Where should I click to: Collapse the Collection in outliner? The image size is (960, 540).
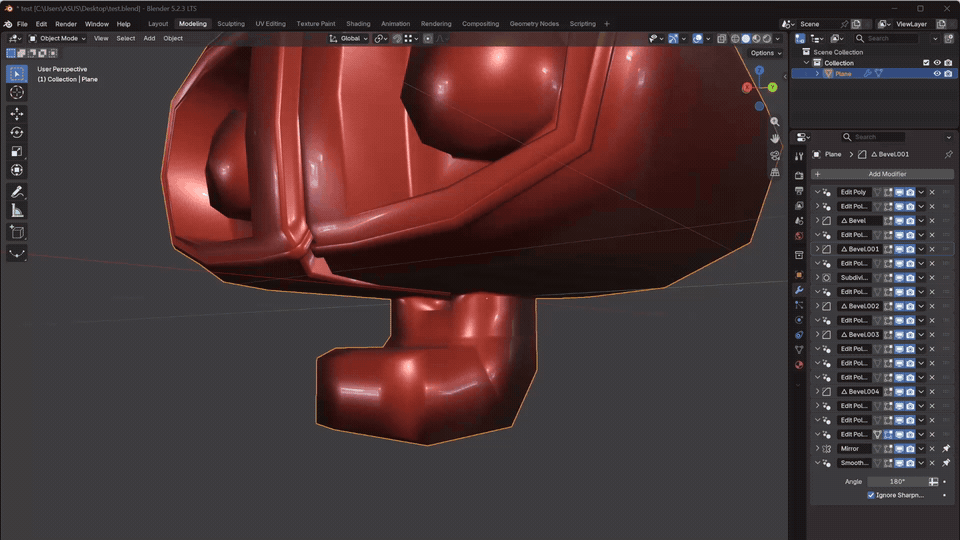807,63
